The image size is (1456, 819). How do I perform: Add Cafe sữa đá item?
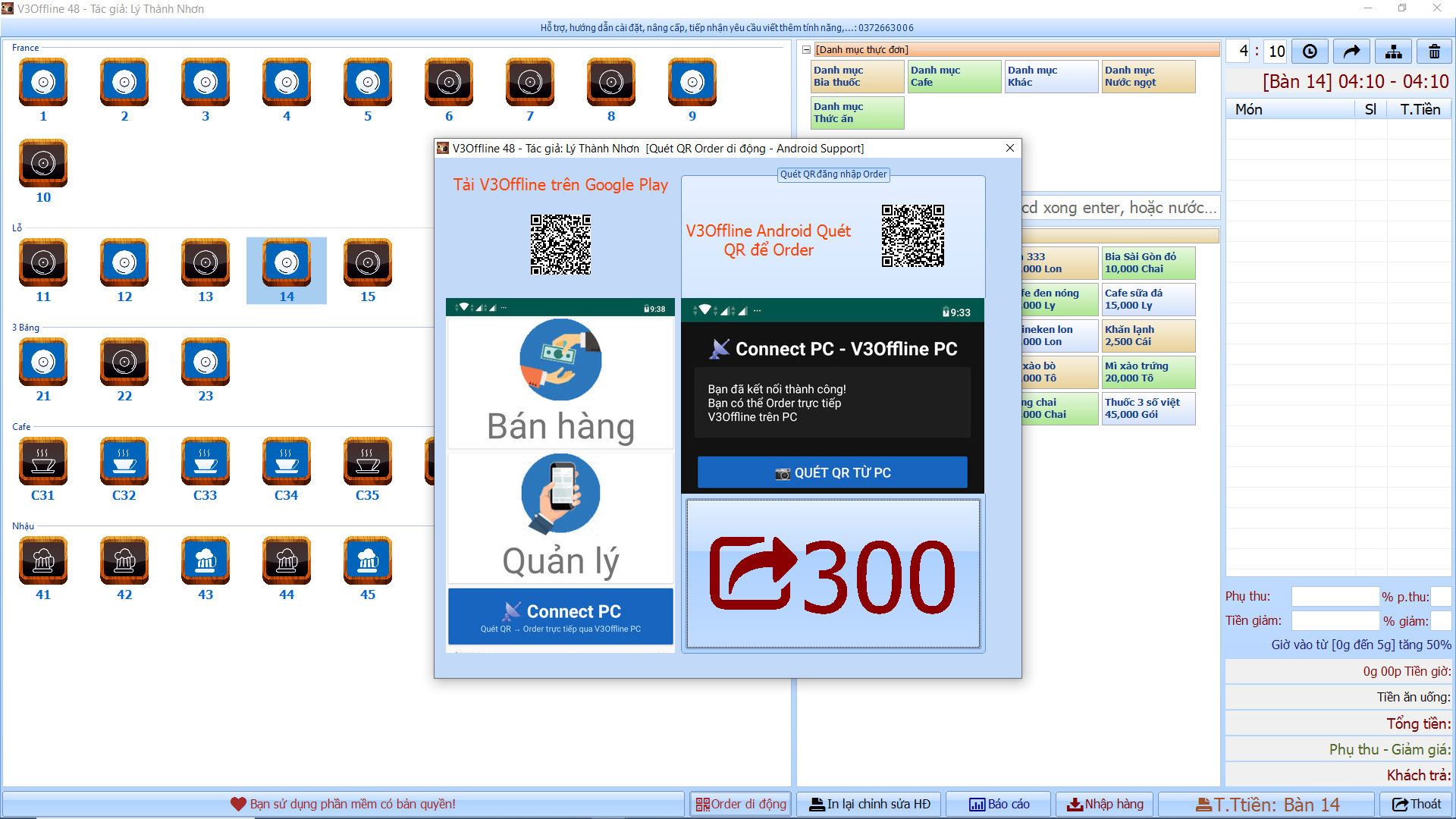click(x=1148, y=300)
